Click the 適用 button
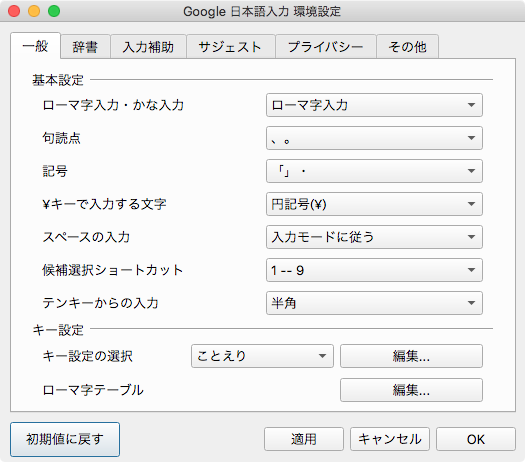 pos(304,439)
